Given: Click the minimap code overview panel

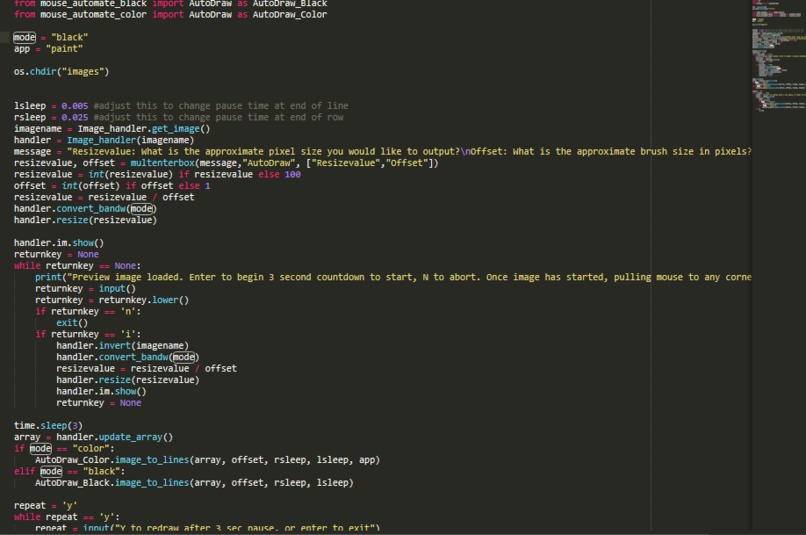Looking at the screenshot, I should coord(778,56).
